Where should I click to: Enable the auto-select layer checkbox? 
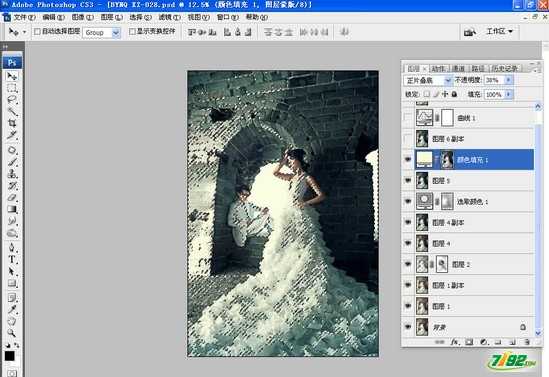(37, 32)
